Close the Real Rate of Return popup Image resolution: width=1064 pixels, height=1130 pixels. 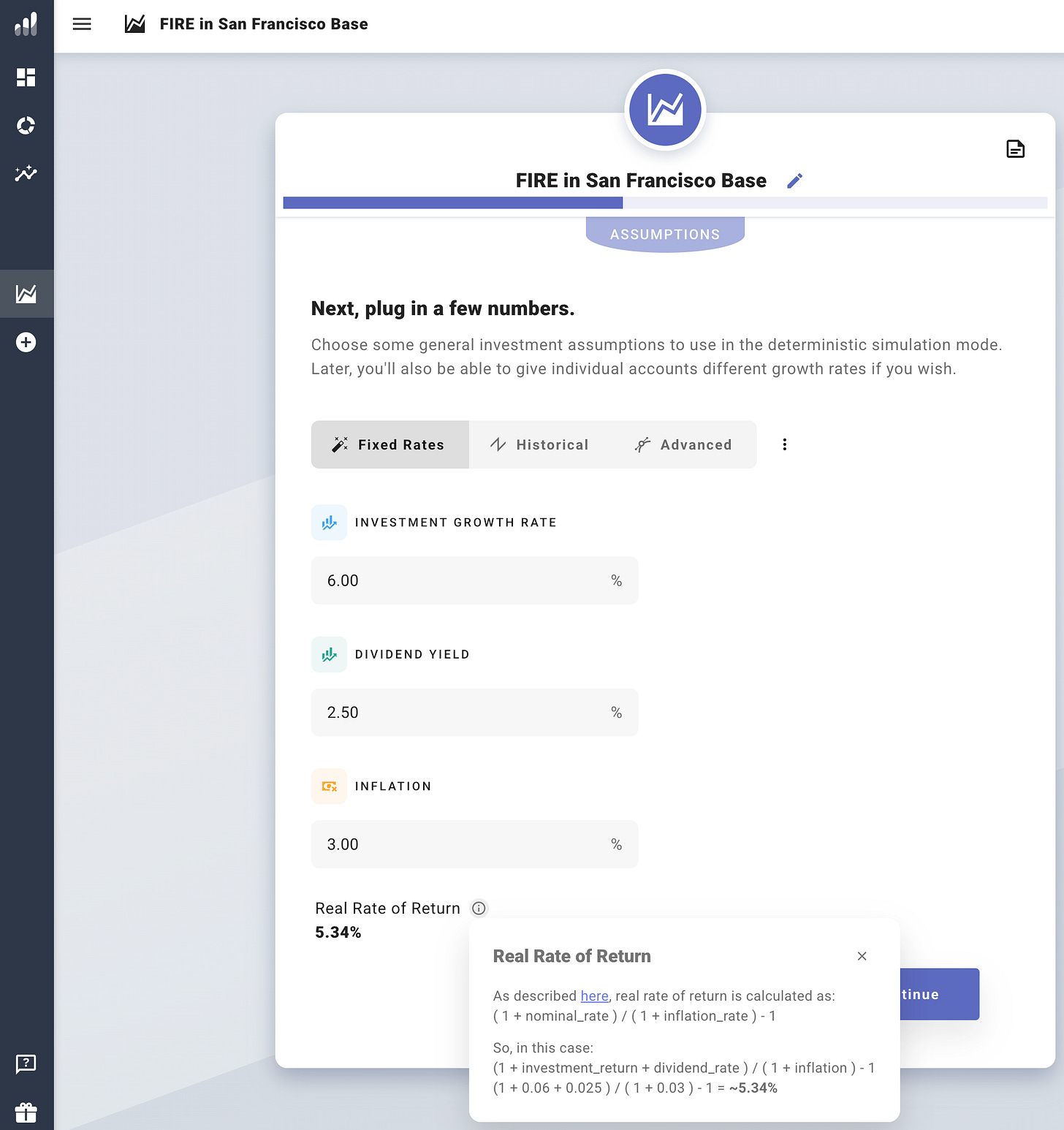[862, 956]
